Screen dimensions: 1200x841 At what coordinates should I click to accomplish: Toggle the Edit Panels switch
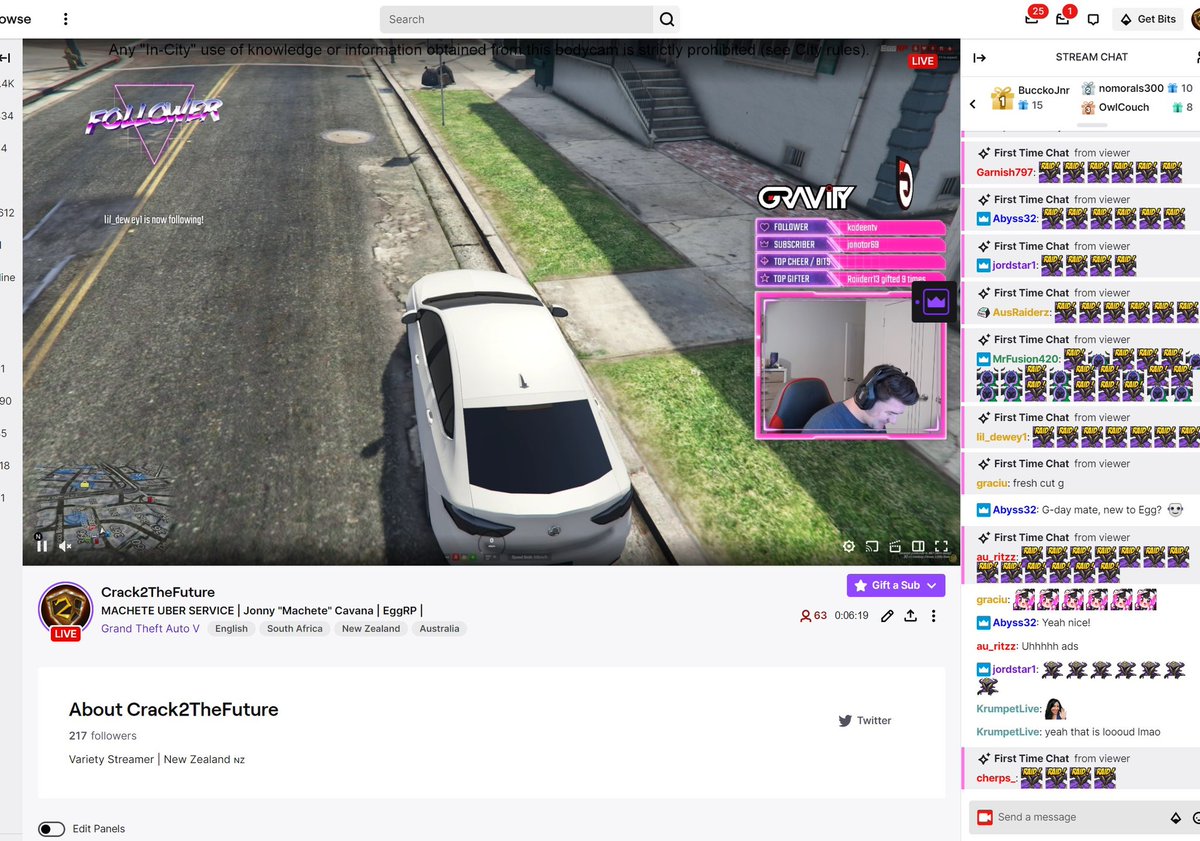tap(52, 829)
